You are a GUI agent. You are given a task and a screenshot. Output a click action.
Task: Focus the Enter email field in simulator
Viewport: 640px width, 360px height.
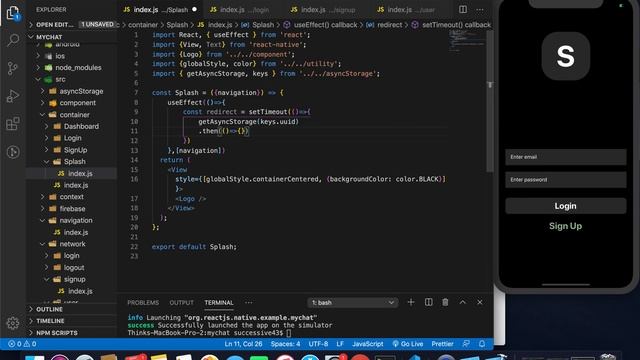tap(565, 157)
